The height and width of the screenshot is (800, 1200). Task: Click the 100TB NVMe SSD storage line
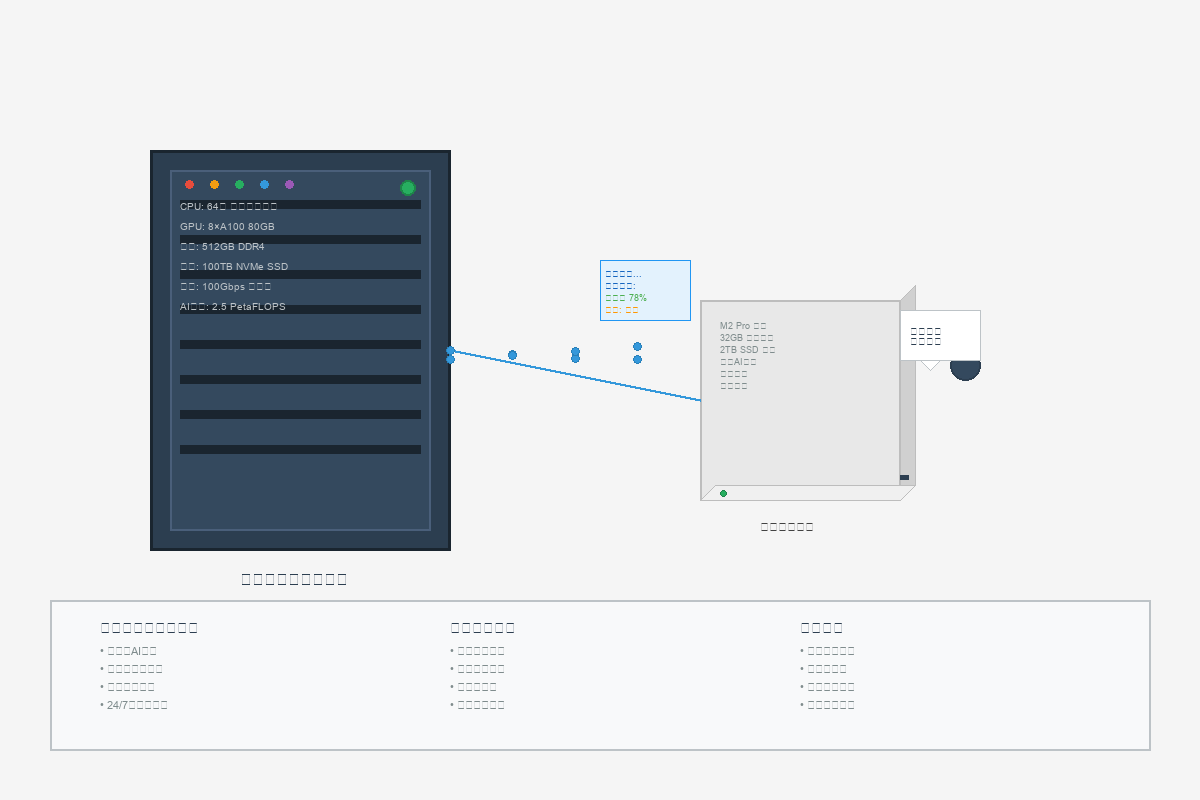tap(233, 267)
